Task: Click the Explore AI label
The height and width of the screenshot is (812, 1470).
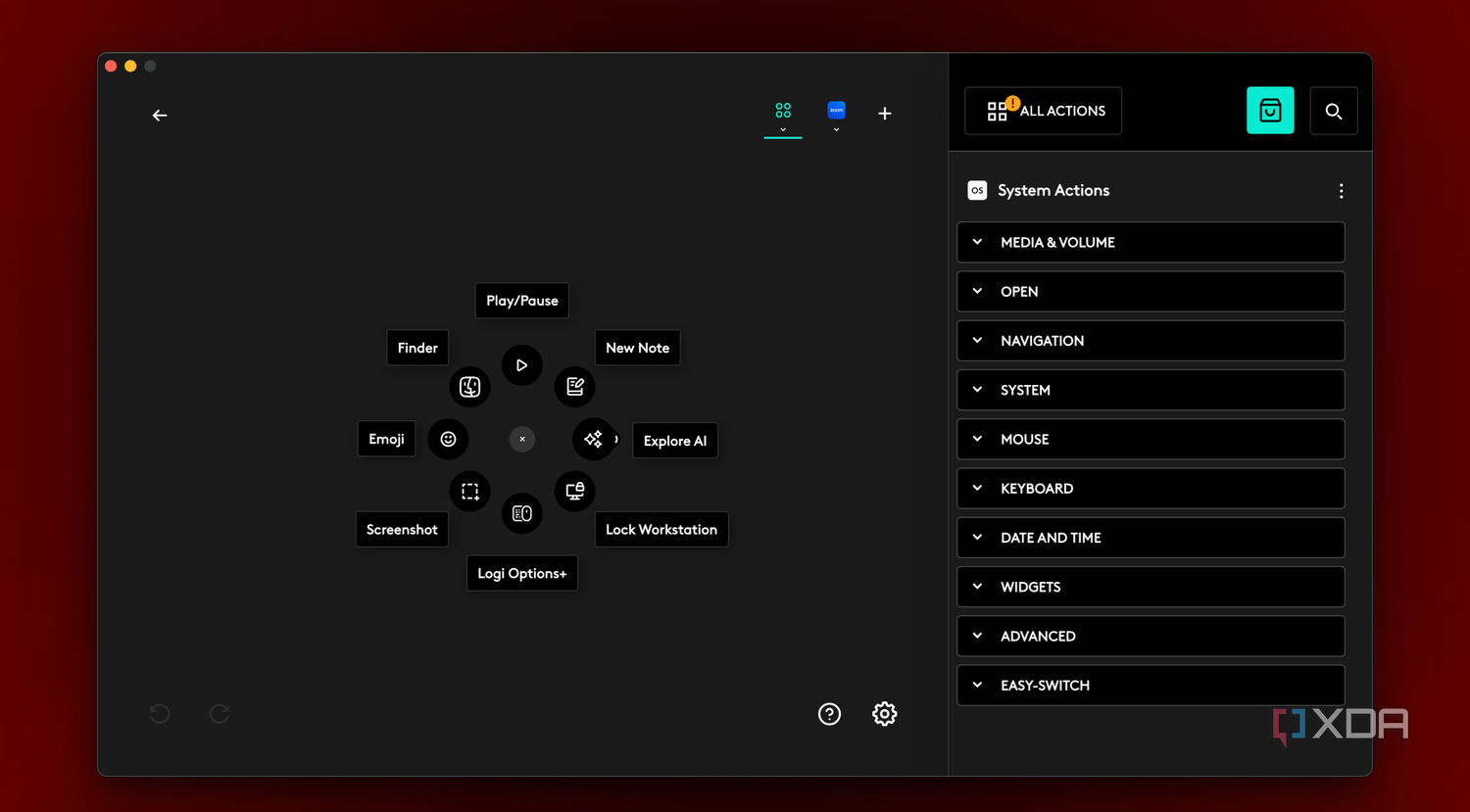Action: point(675,441)
